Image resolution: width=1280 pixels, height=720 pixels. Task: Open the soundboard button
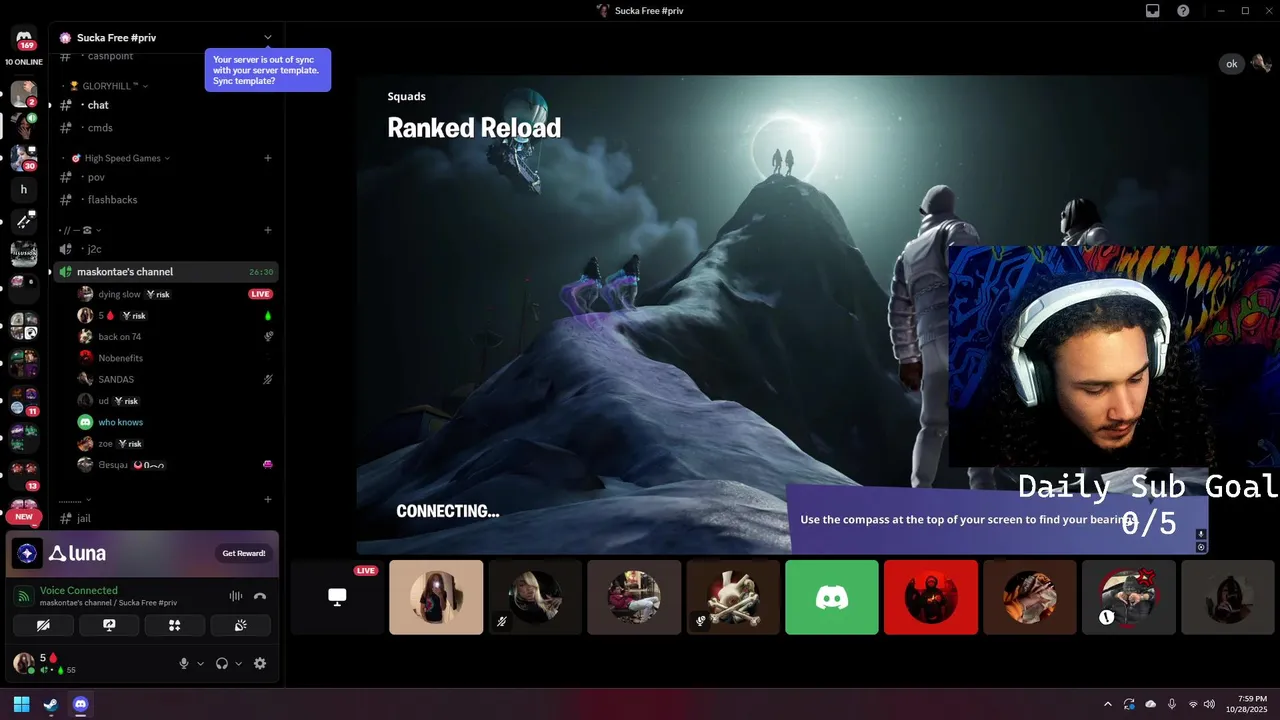coord(240,625)
